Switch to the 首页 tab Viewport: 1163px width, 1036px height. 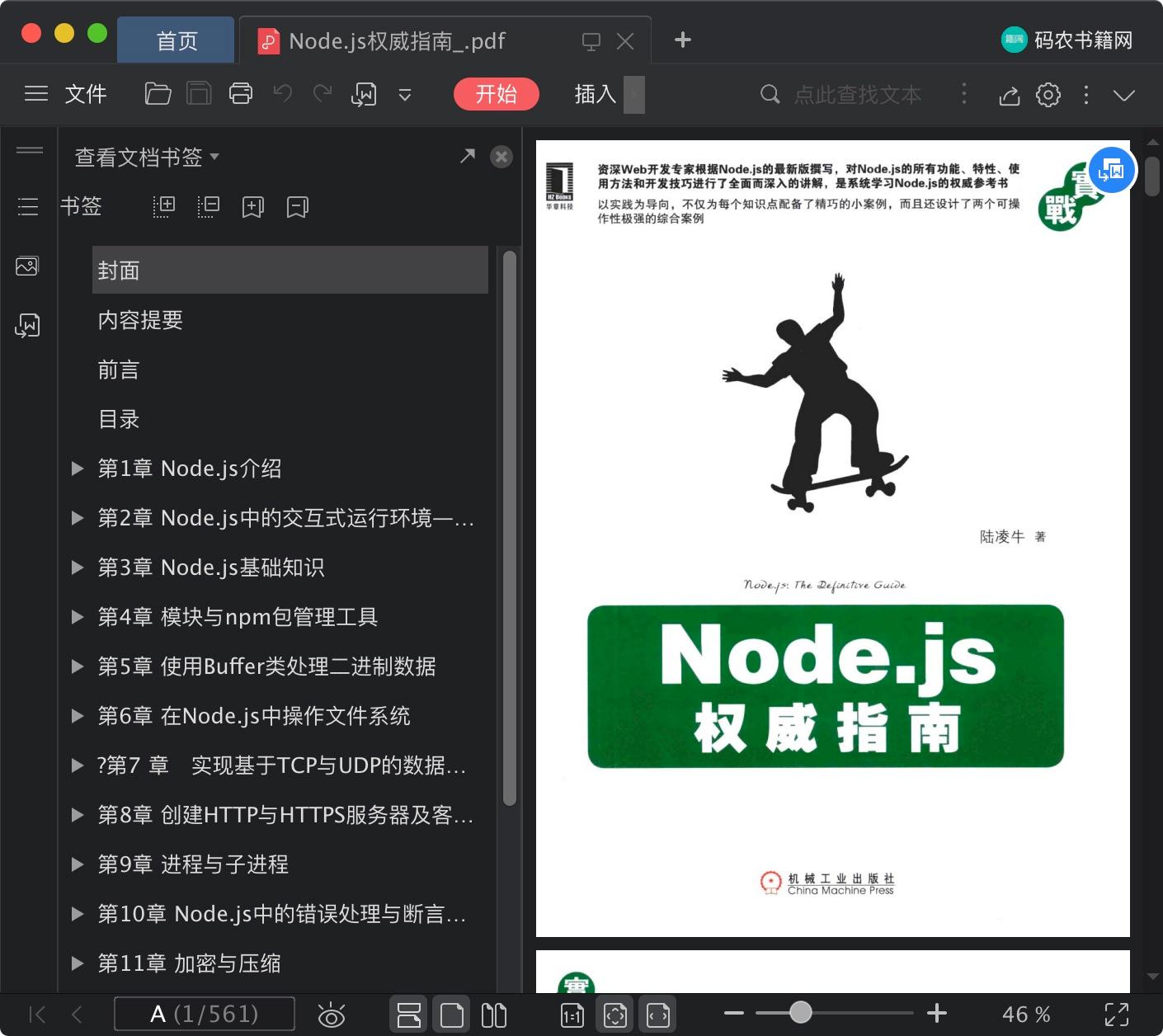pos(177,40)
